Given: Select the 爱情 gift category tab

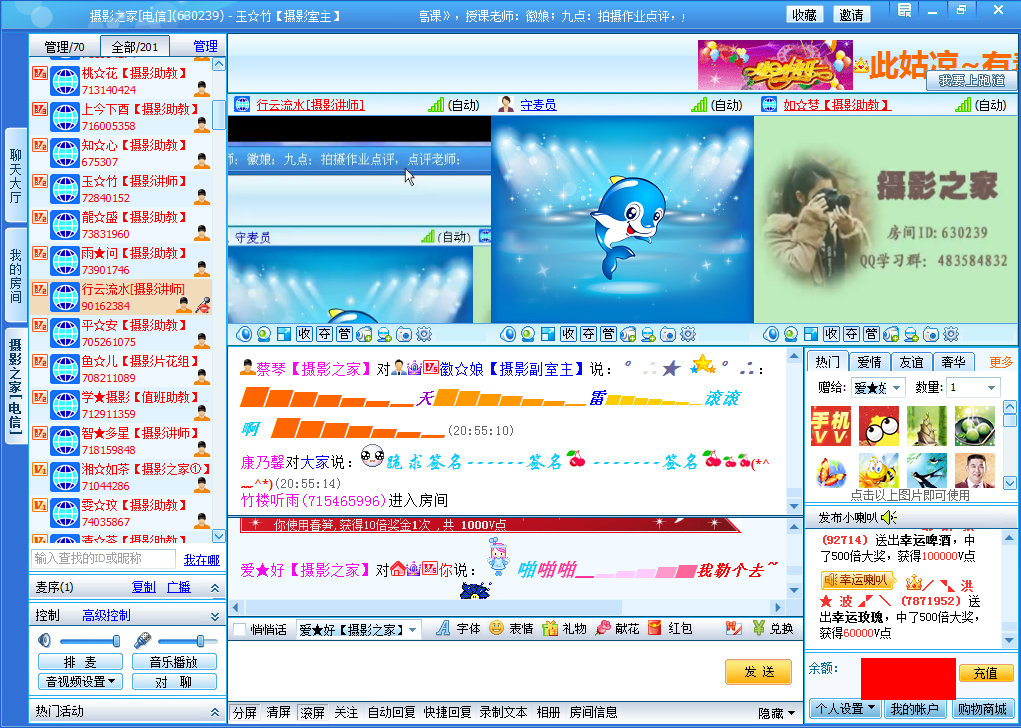Looking at the screenshot, I should (x=869, y=362).
